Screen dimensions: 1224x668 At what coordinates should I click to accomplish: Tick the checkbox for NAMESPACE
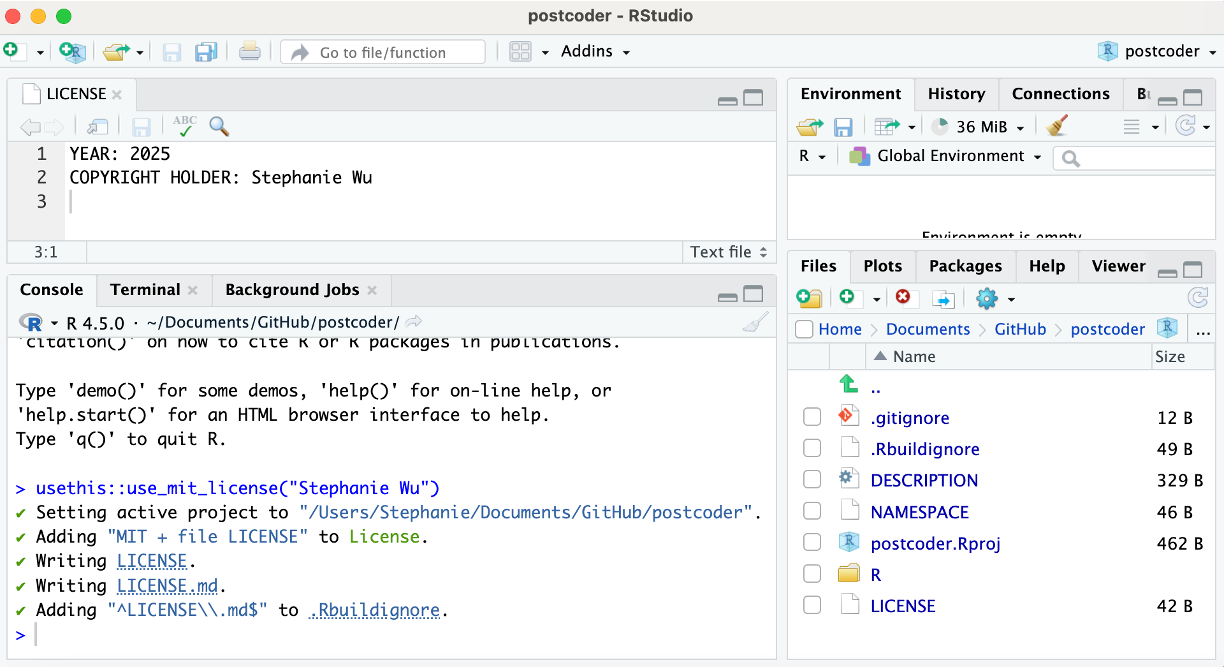point(812,511)
